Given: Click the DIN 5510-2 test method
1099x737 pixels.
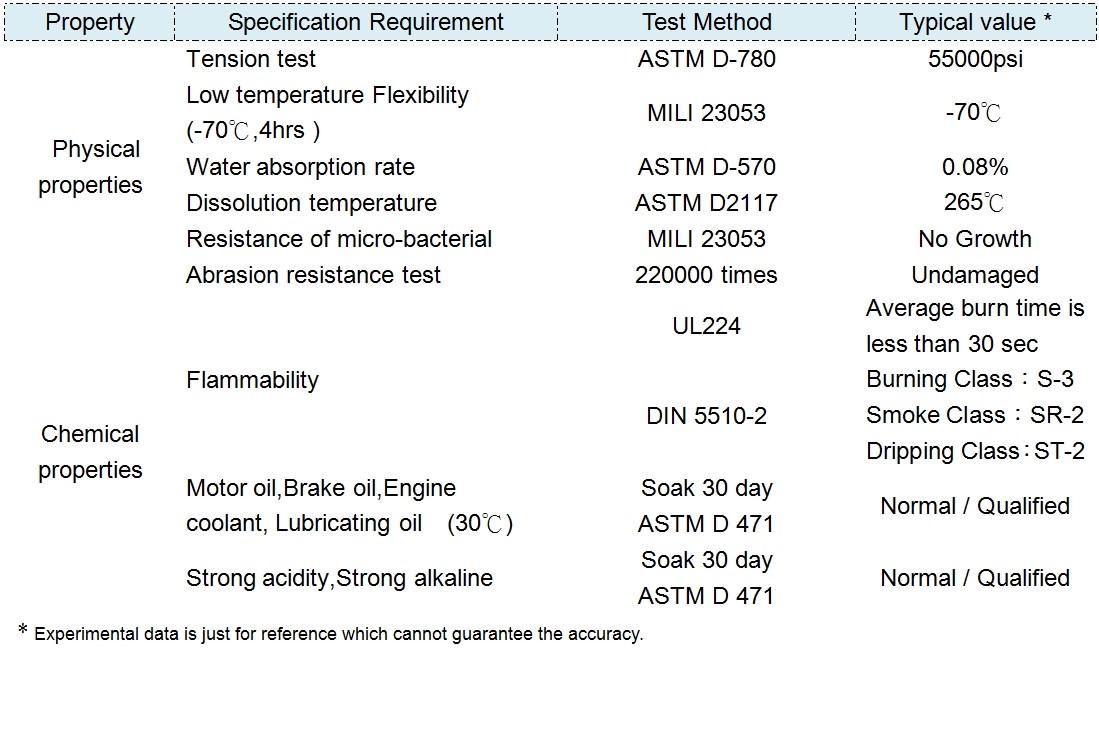Looking at the screenshot, I should [706, 416].
